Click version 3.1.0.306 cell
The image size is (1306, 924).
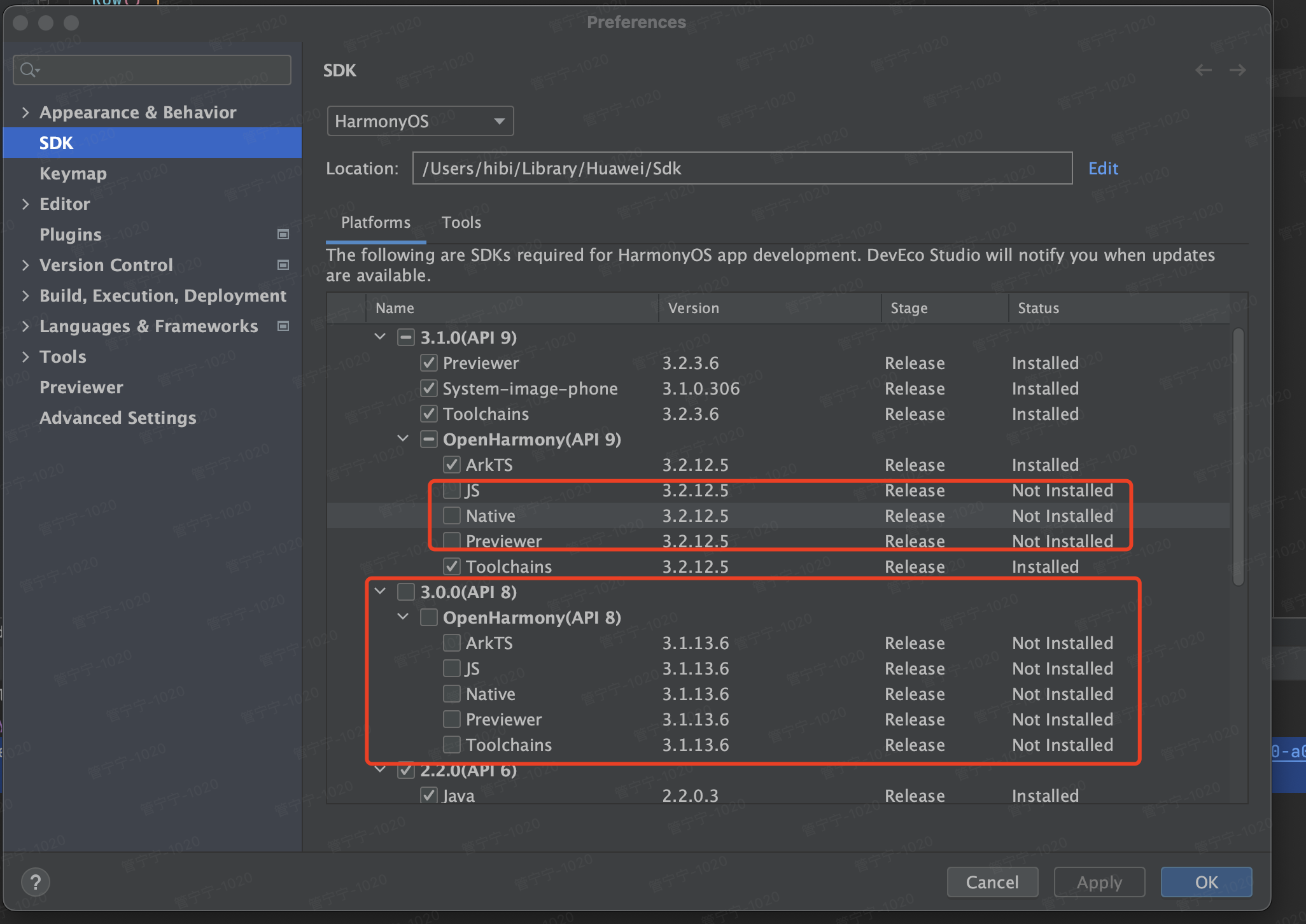click(701, 388)
